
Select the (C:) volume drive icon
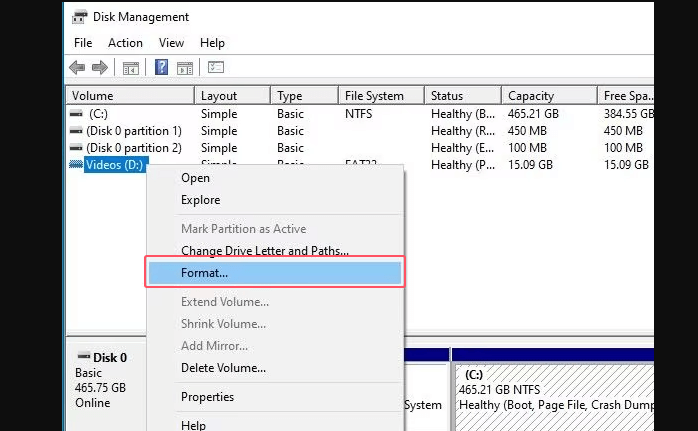[77, 114]
